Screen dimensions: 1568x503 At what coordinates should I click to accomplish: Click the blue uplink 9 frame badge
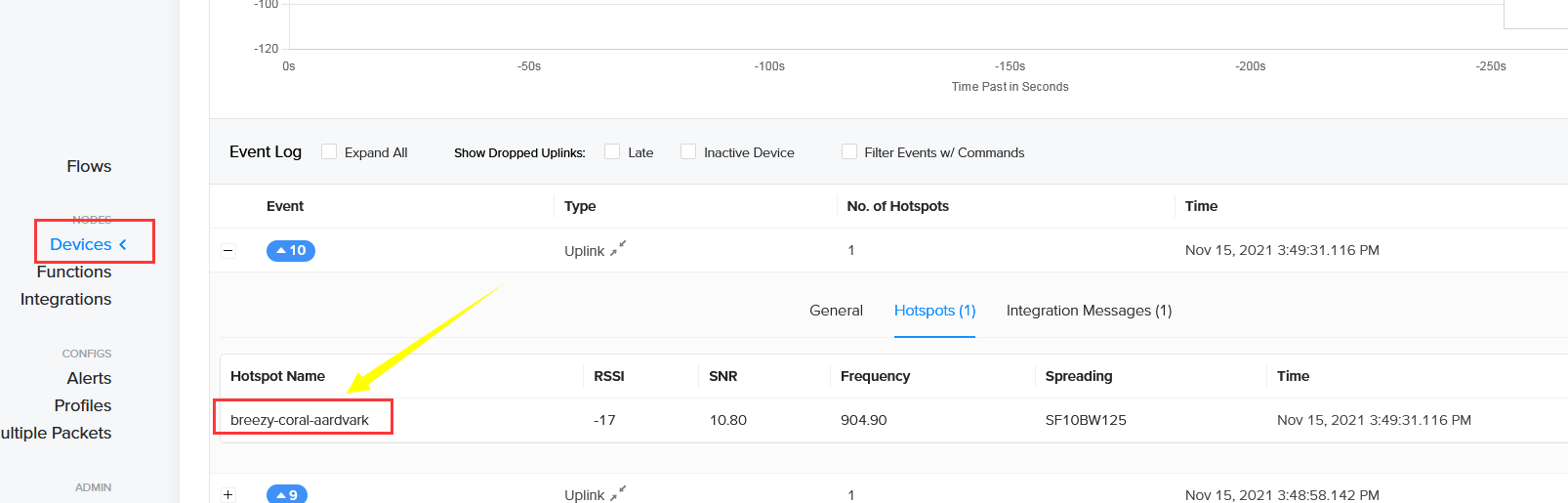coord(287,494)
